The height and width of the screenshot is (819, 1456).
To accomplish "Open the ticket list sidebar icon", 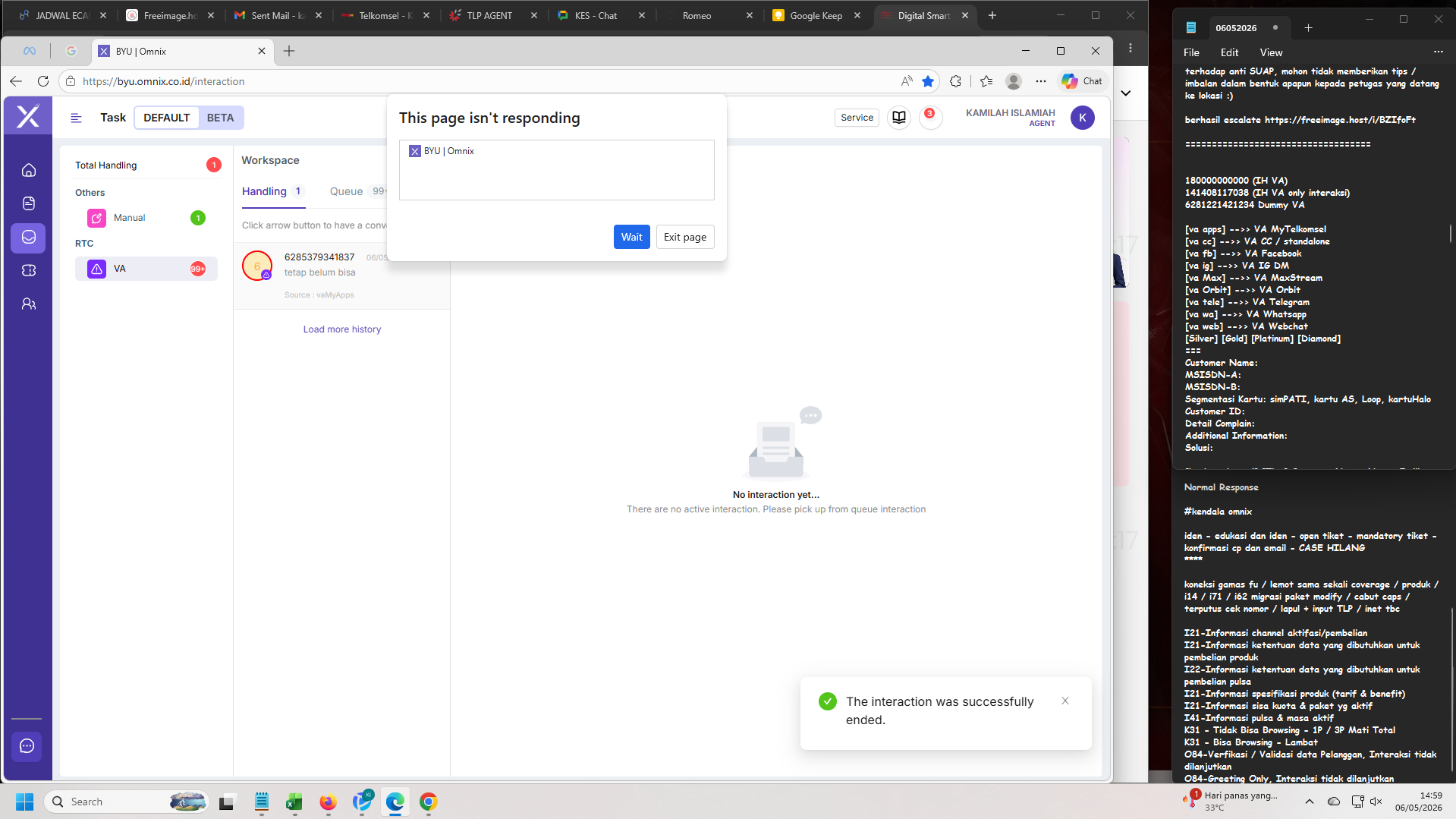I will pyautogui.click(x=29, y=203).
